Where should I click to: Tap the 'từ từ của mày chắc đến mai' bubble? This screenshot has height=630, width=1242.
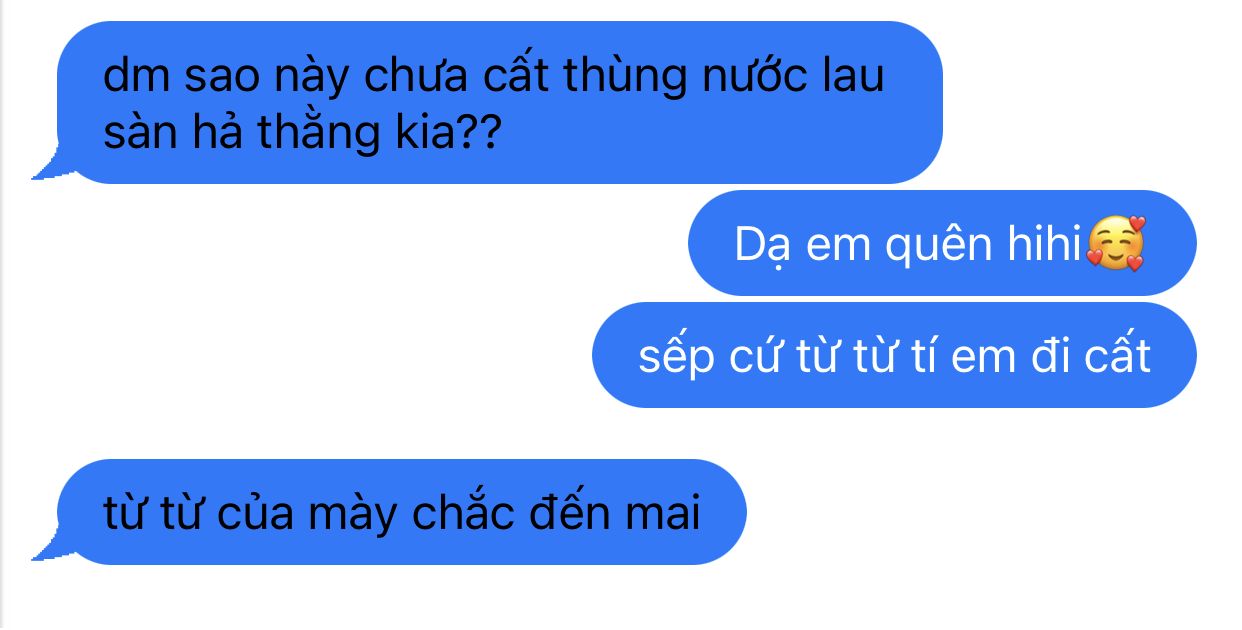click(x=401, y=512)
